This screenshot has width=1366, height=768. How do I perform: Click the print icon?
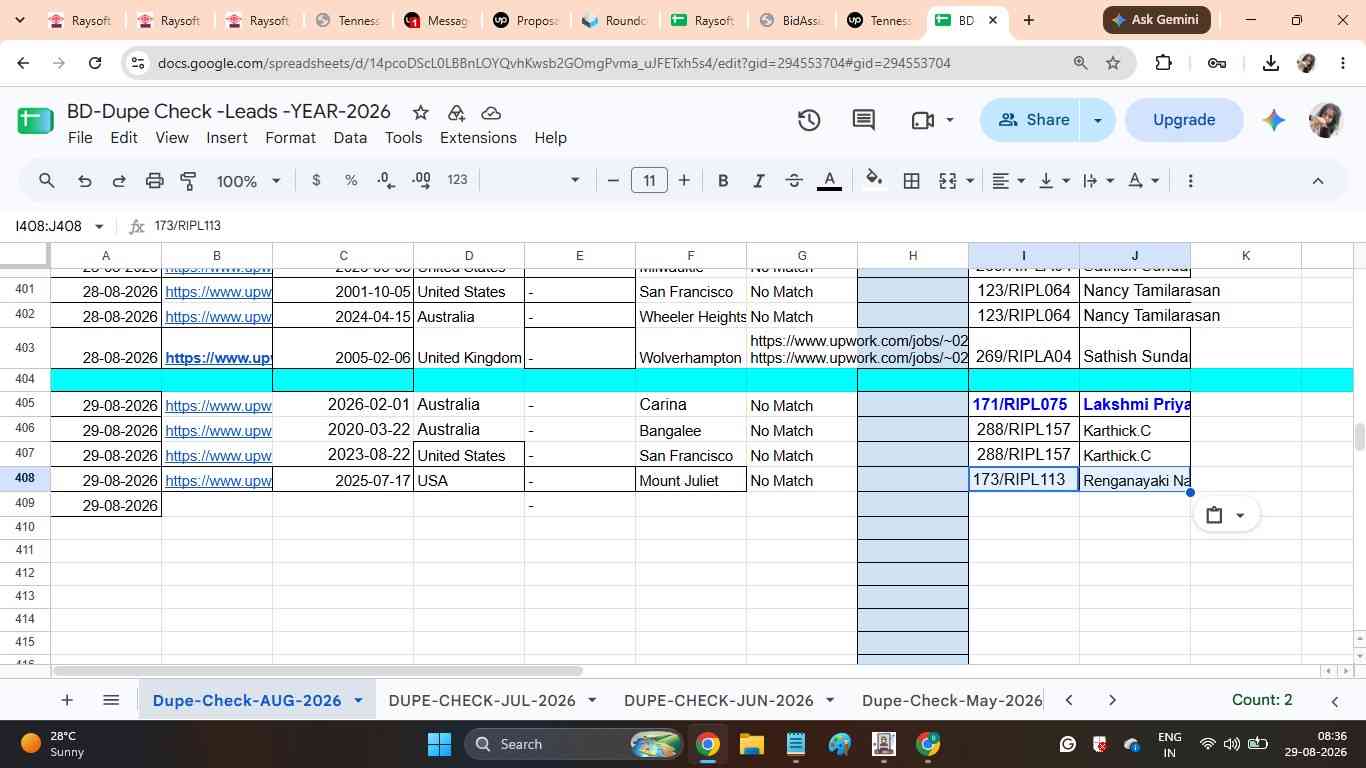[x=154, y=181]
